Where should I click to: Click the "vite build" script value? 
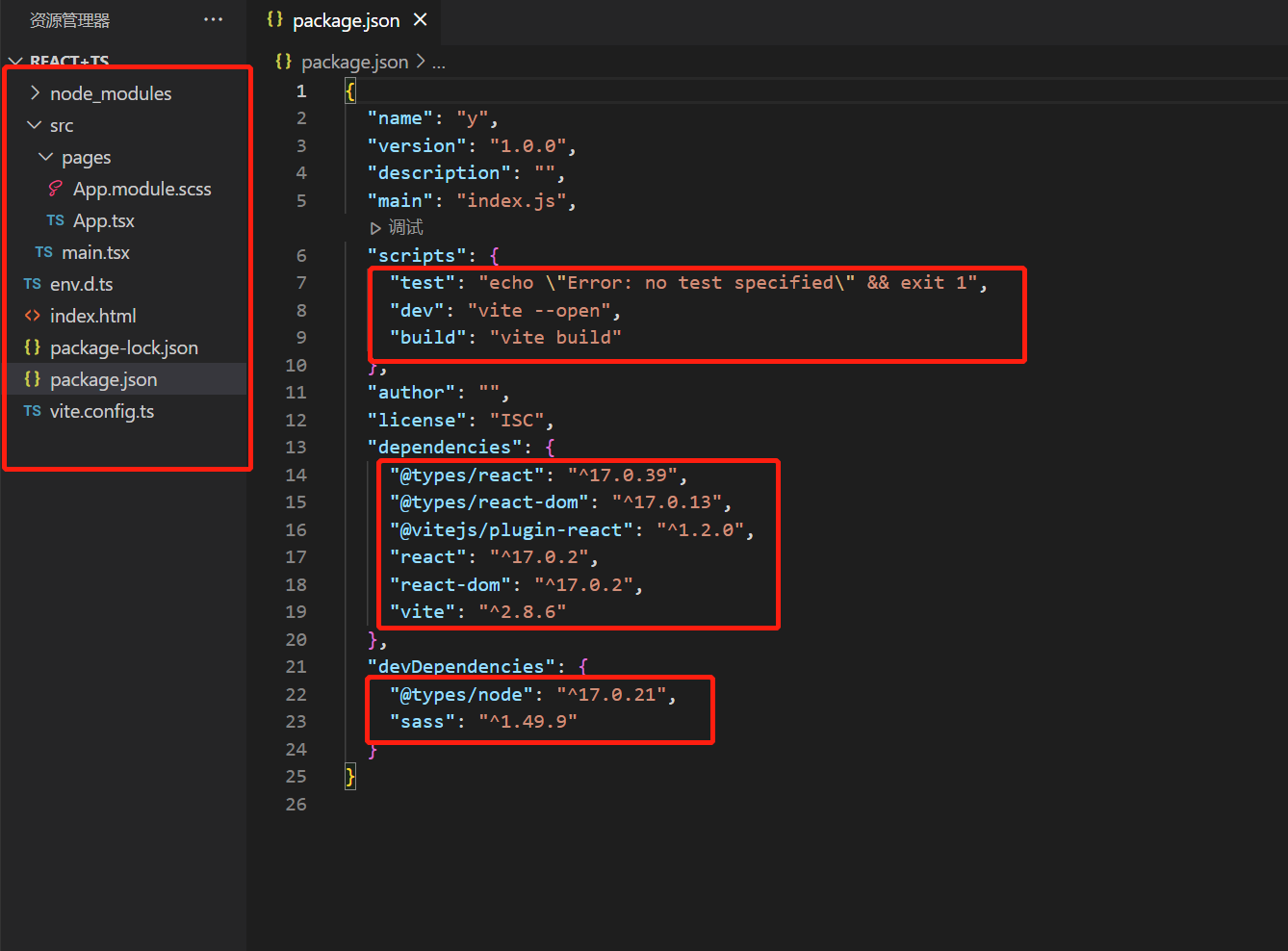pos(555,338)
